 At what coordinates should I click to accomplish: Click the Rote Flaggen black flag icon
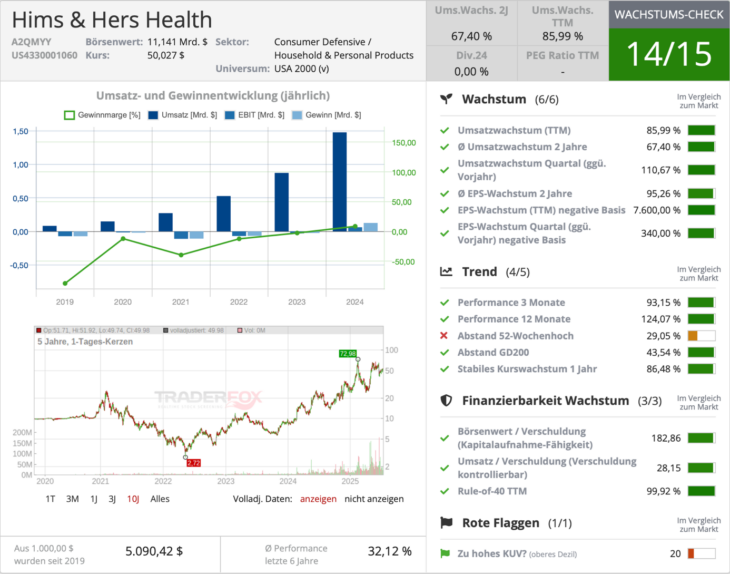[x=446, y=523]
